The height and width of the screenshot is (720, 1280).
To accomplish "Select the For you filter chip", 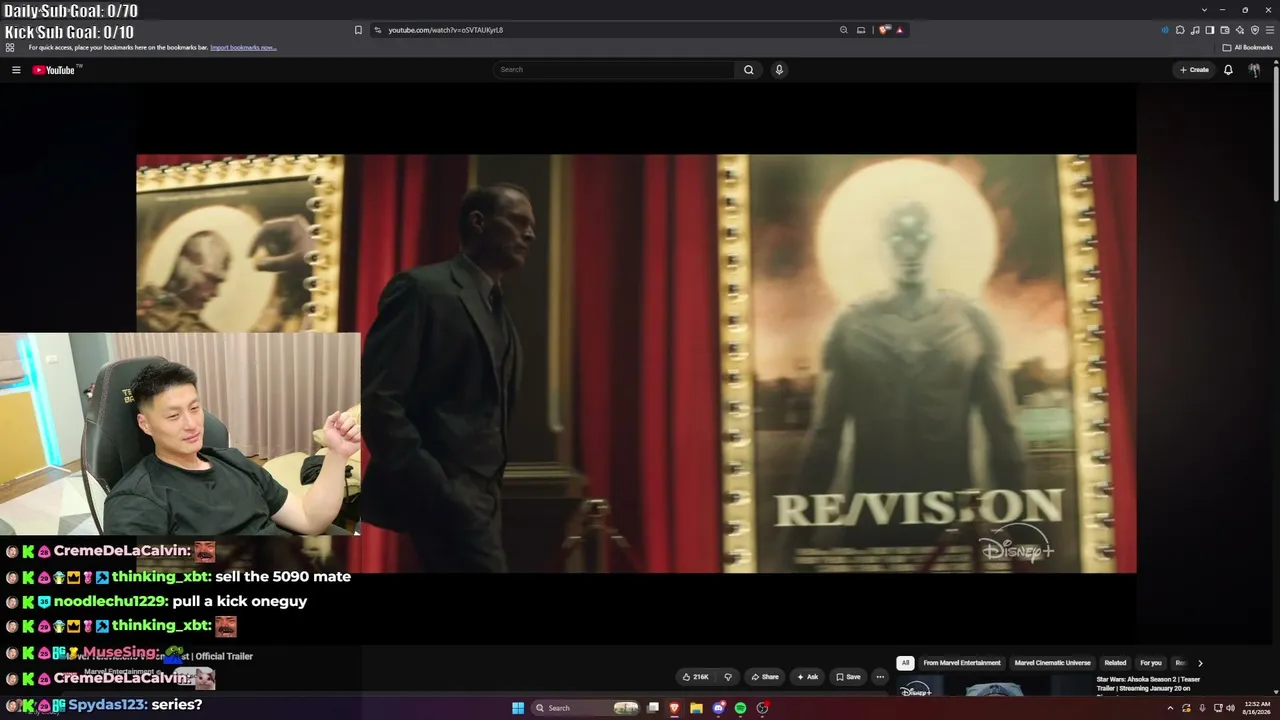I will click(x=1151, y=663).
